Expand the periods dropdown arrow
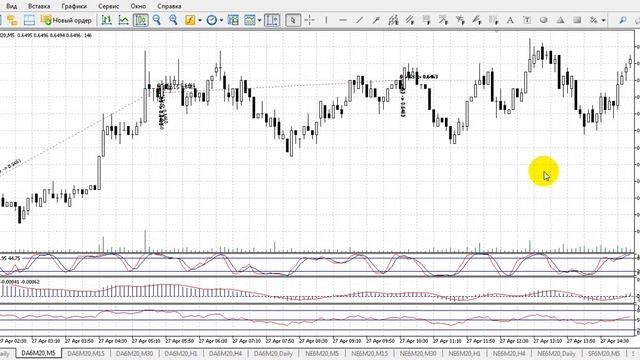640x360 pixels. pos(221,20)
